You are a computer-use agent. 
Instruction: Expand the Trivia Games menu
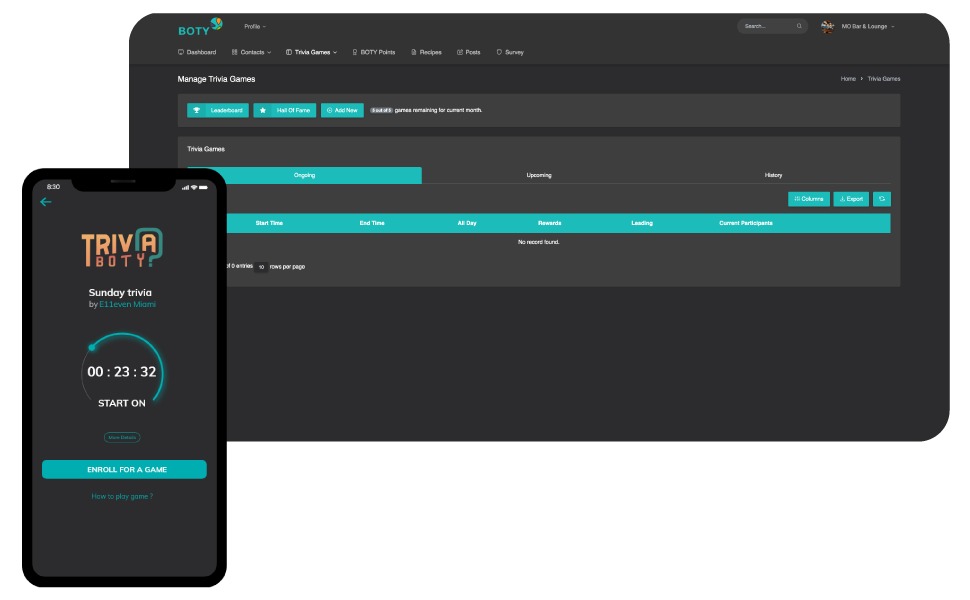tap(311, 52)
